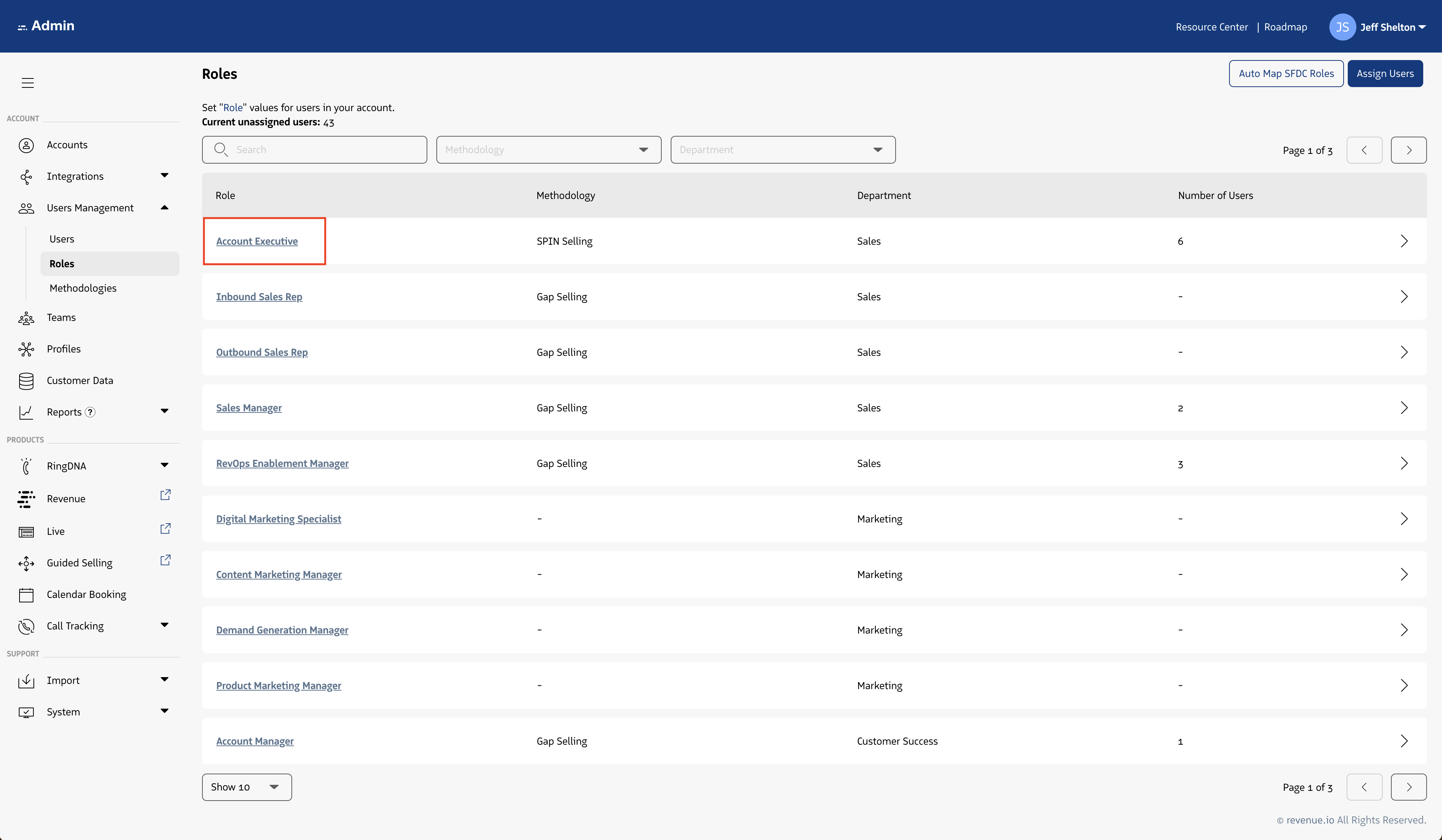Collapse the Users Management section
The width and height of the screenshot is (1442, 840).
(x=164, y=208)
